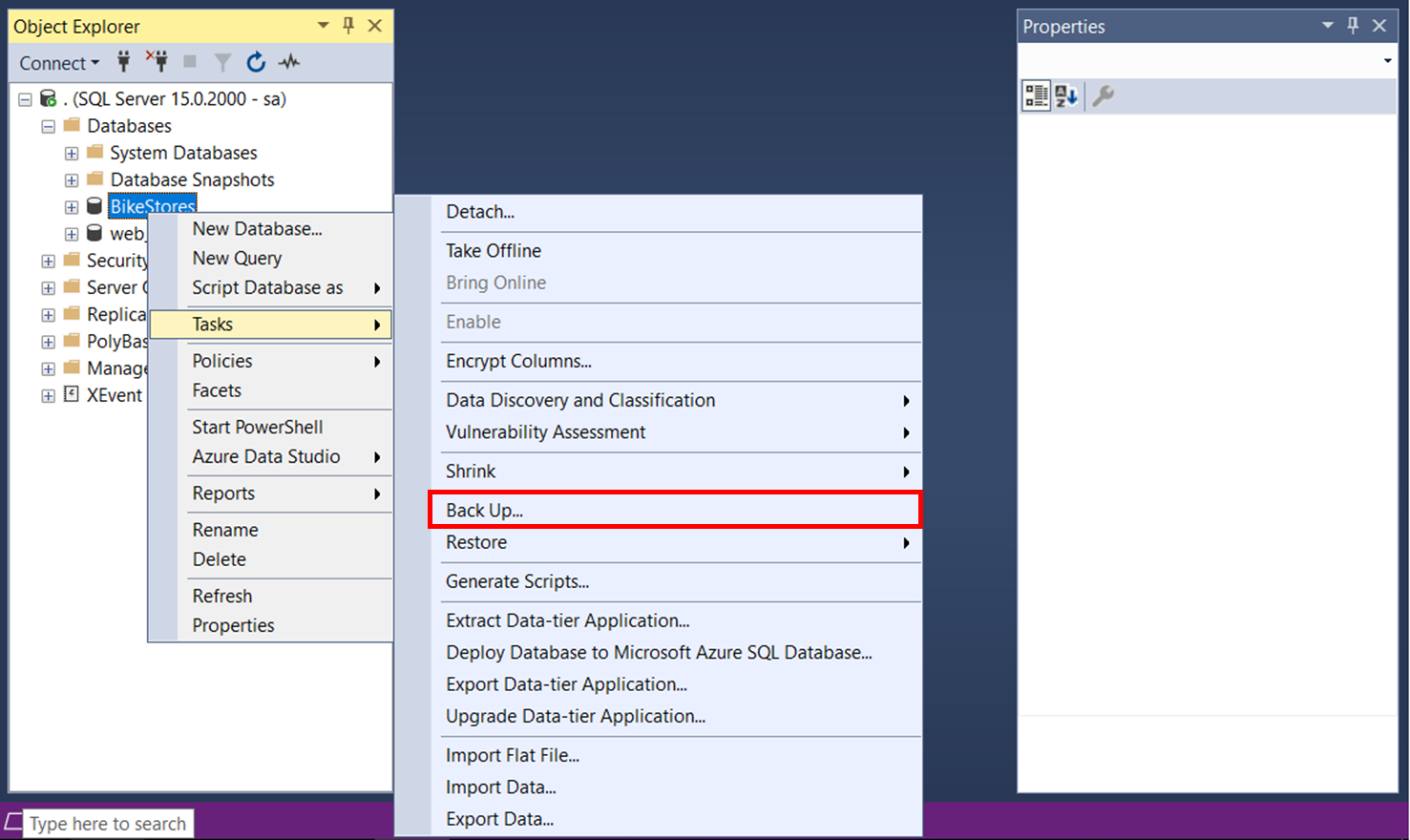Click the Categorized view icon in Properties

[x=1036, y=95]
